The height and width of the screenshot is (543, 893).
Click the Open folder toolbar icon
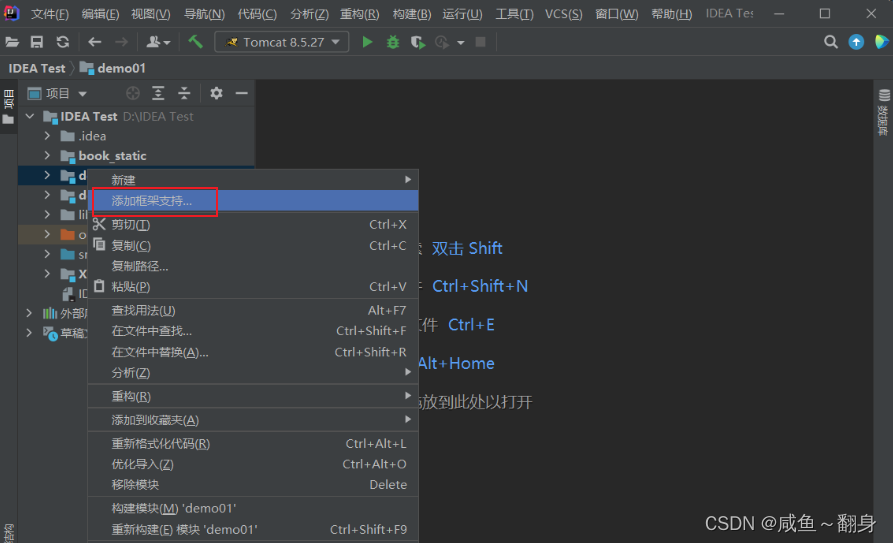click(x=12, y=42)
